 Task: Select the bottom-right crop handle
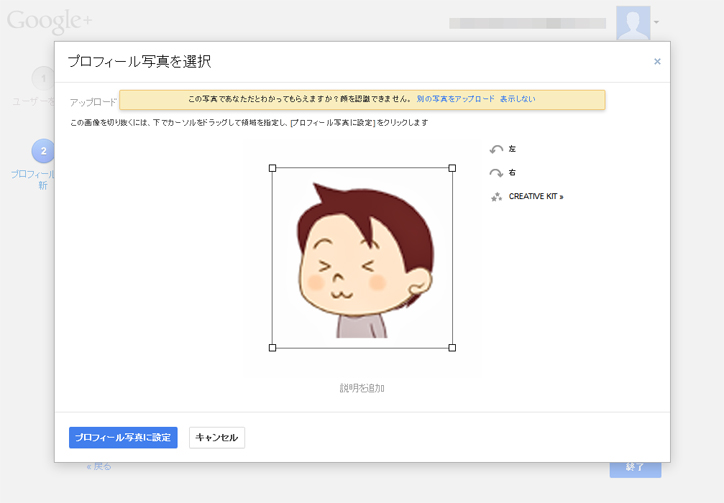coord(452,347)
